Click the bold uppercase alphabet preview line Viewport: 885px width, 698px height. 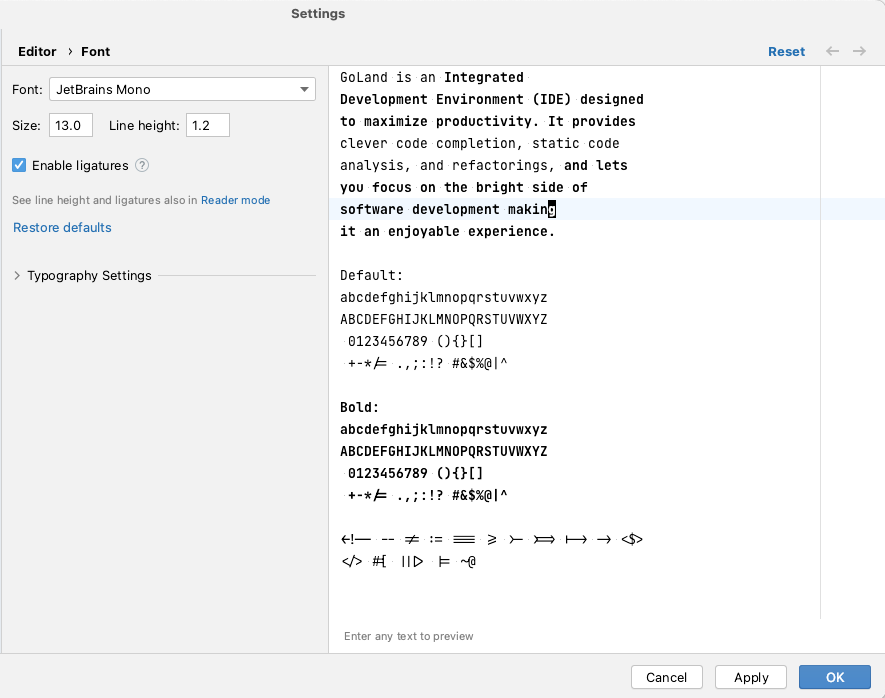point(444,451)
